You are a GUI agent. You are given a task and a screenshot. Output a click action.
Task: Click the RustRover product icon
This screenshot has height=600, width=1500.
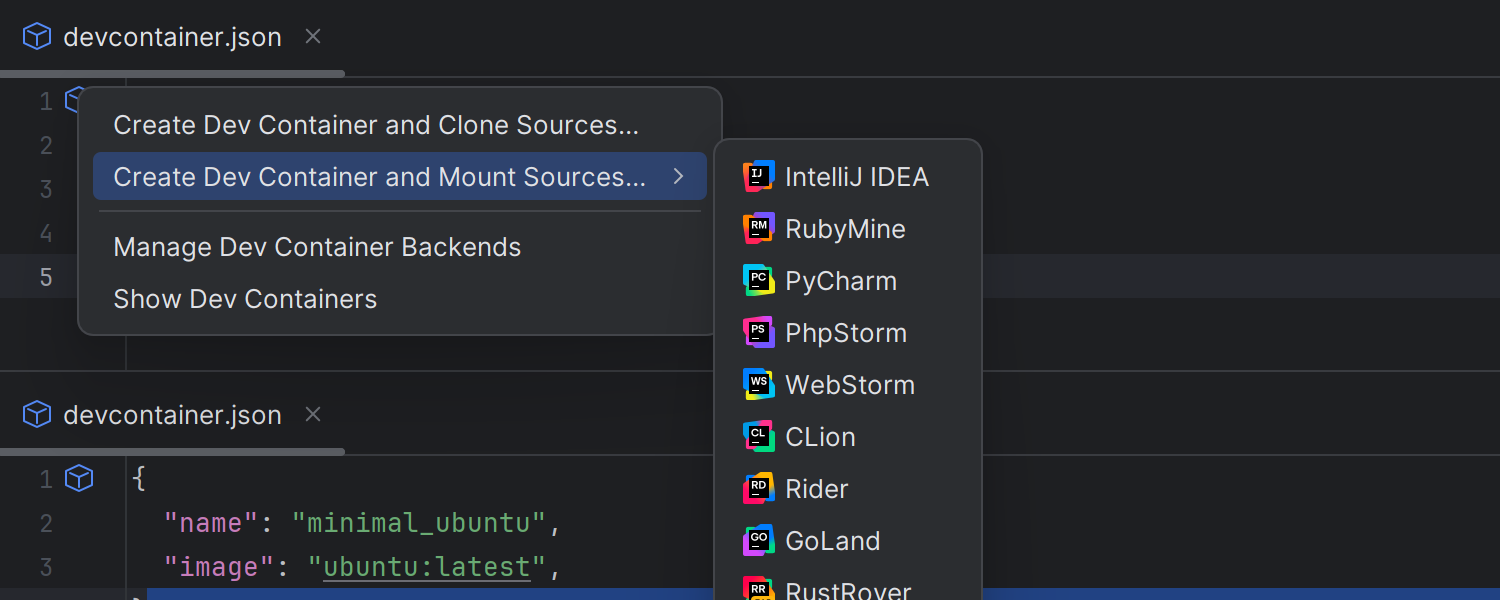coord(759,588)
